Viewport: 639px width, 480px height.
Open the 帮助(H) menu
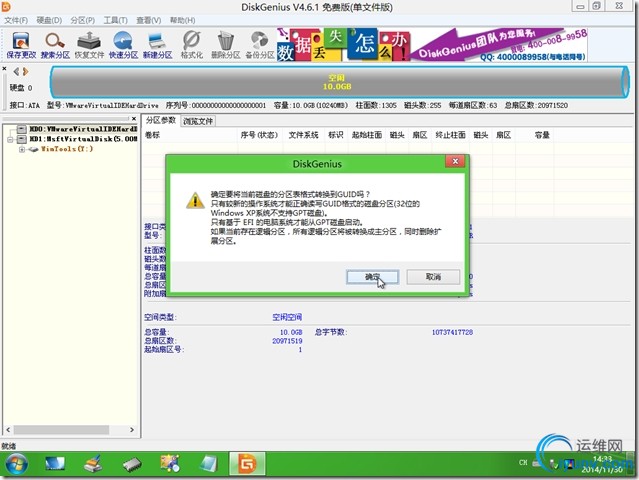182,20
